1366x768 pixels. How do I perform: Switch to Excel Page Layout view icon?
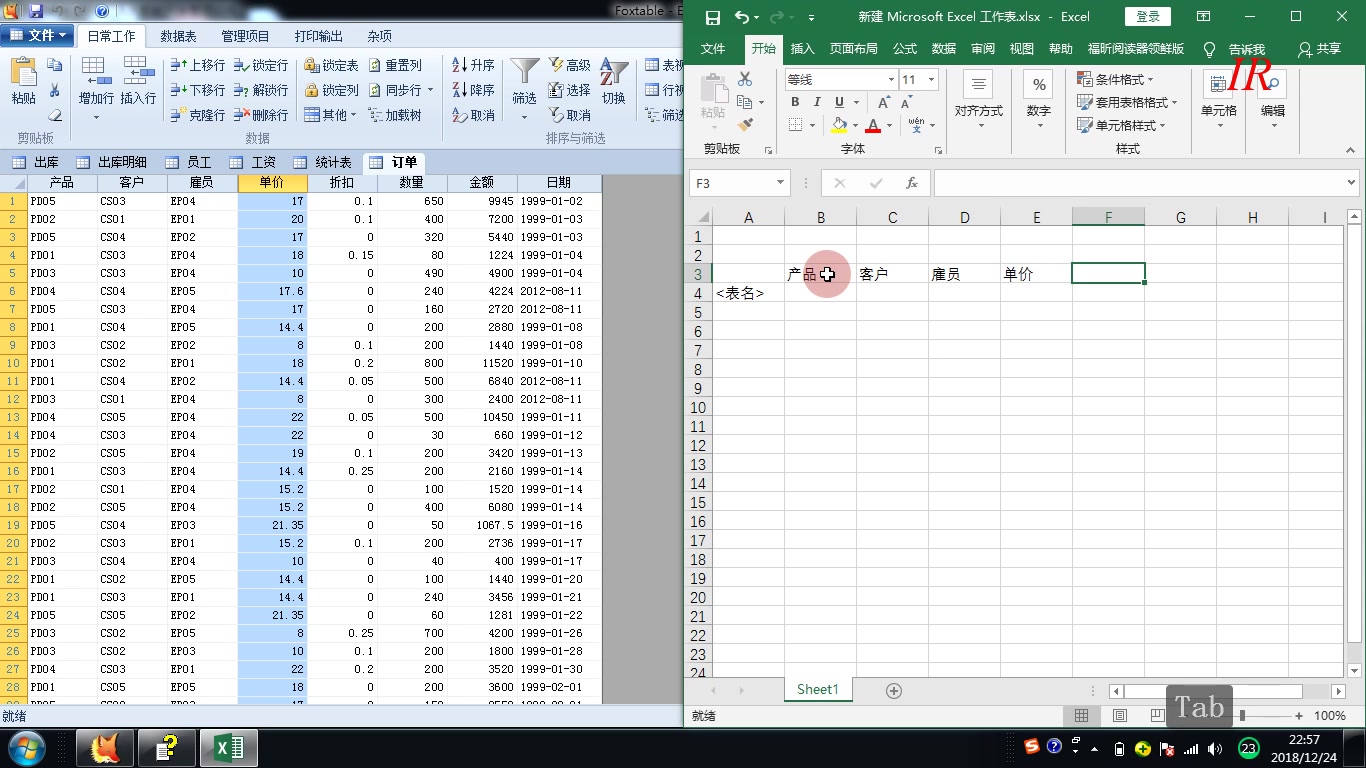click(x=1119, y=716)
